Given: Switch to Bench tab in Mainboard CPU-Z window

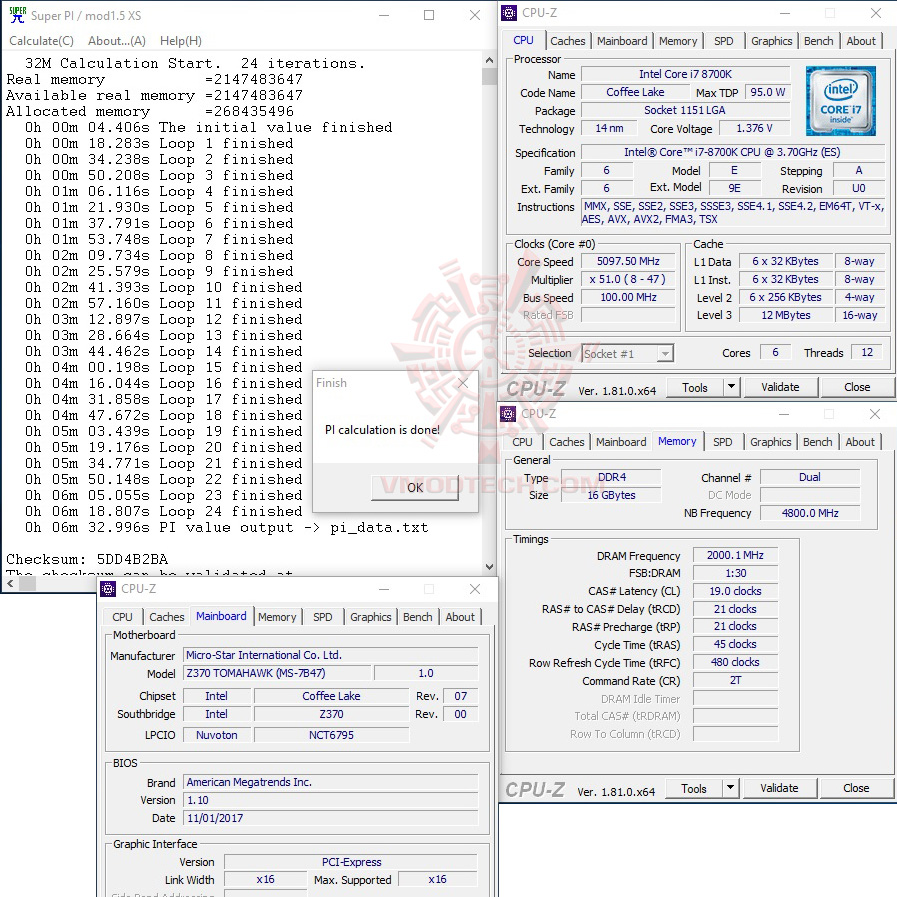Looking at the screenshot, I should [417, 617].
